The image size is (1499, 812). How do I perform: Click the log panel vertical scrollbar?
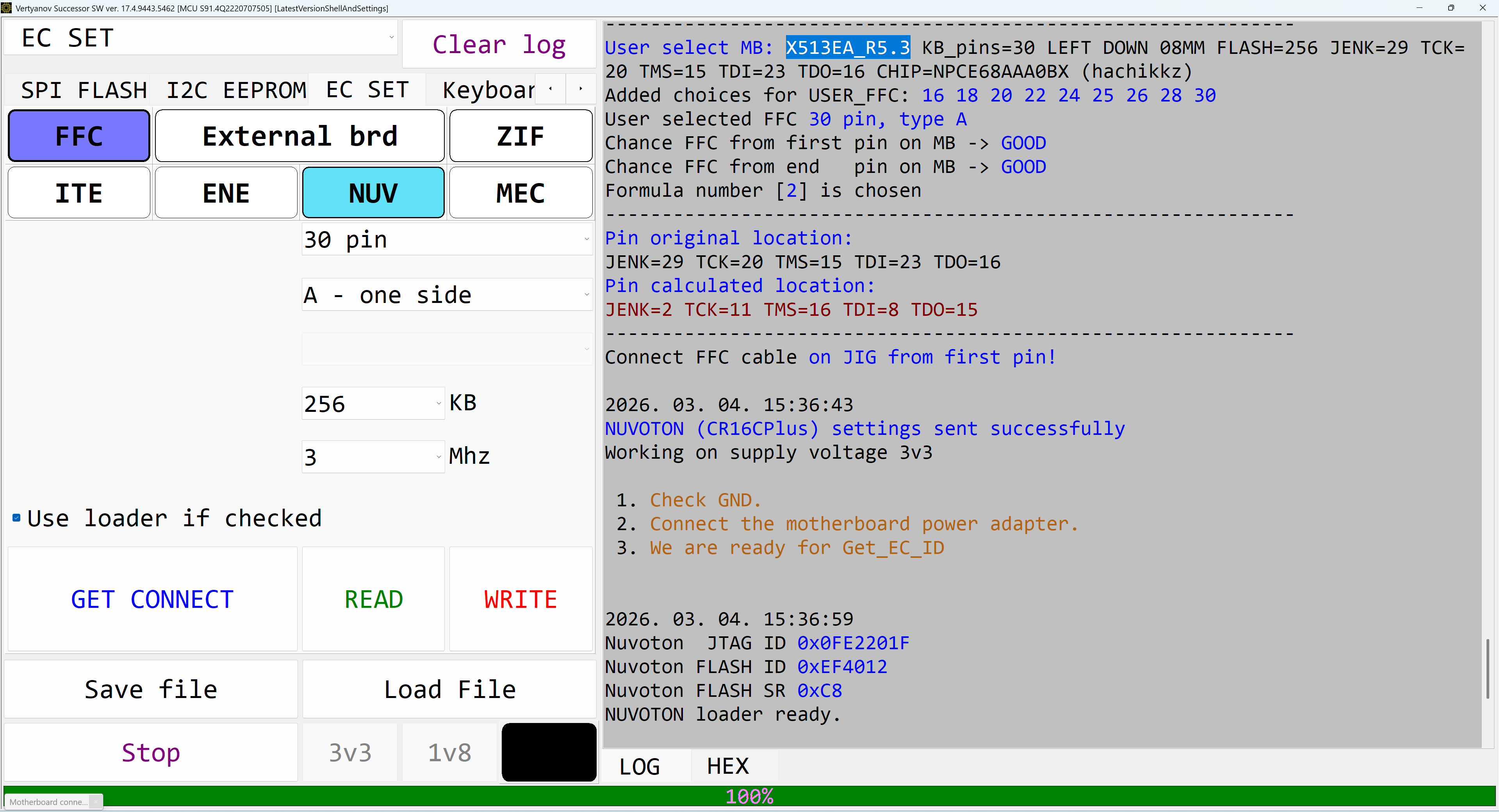(1487, 669)
